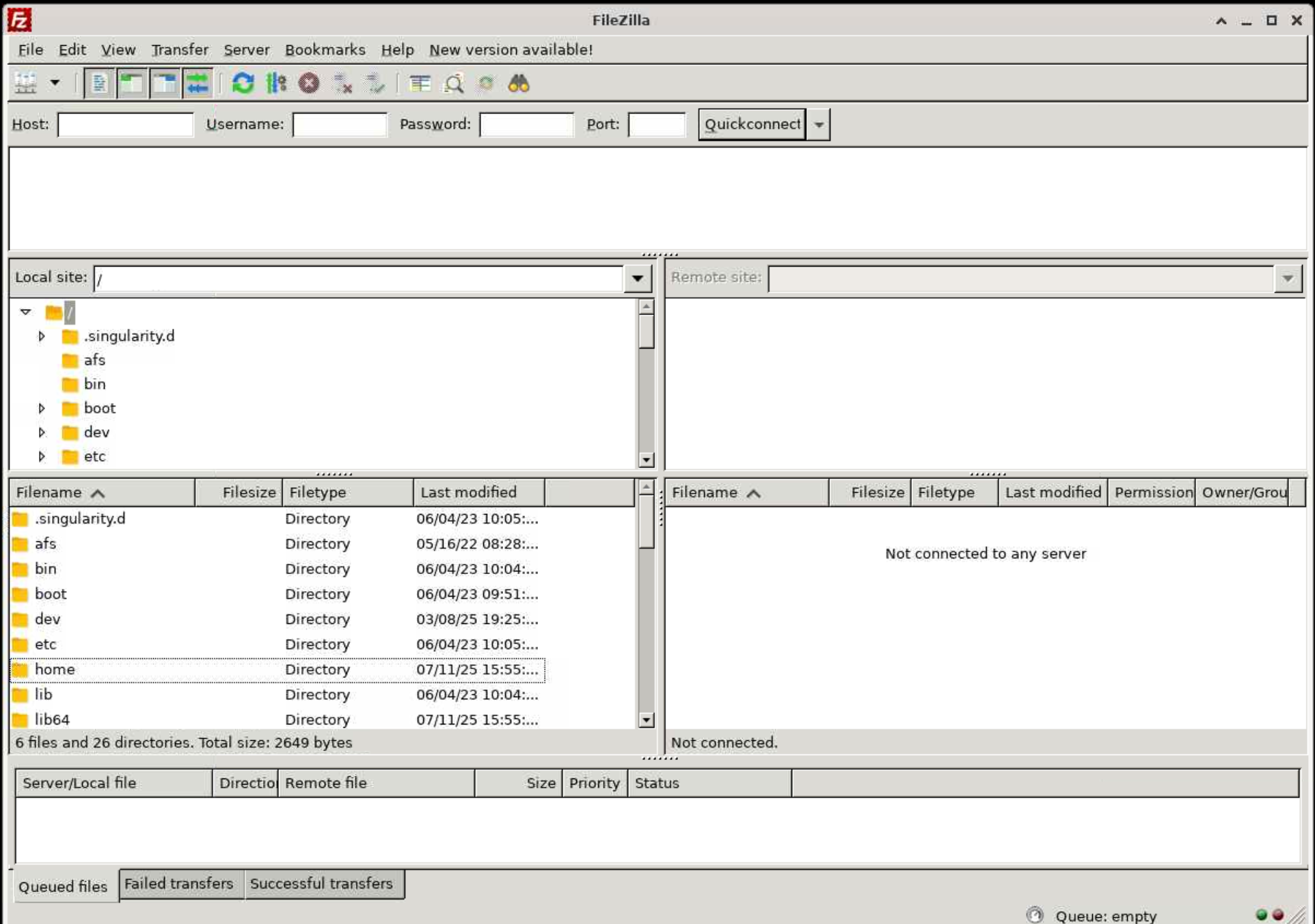This screenshot has width=1315, height=924.
Task: Switch to Failed transfers tab
Action: (x=179, y=884)
